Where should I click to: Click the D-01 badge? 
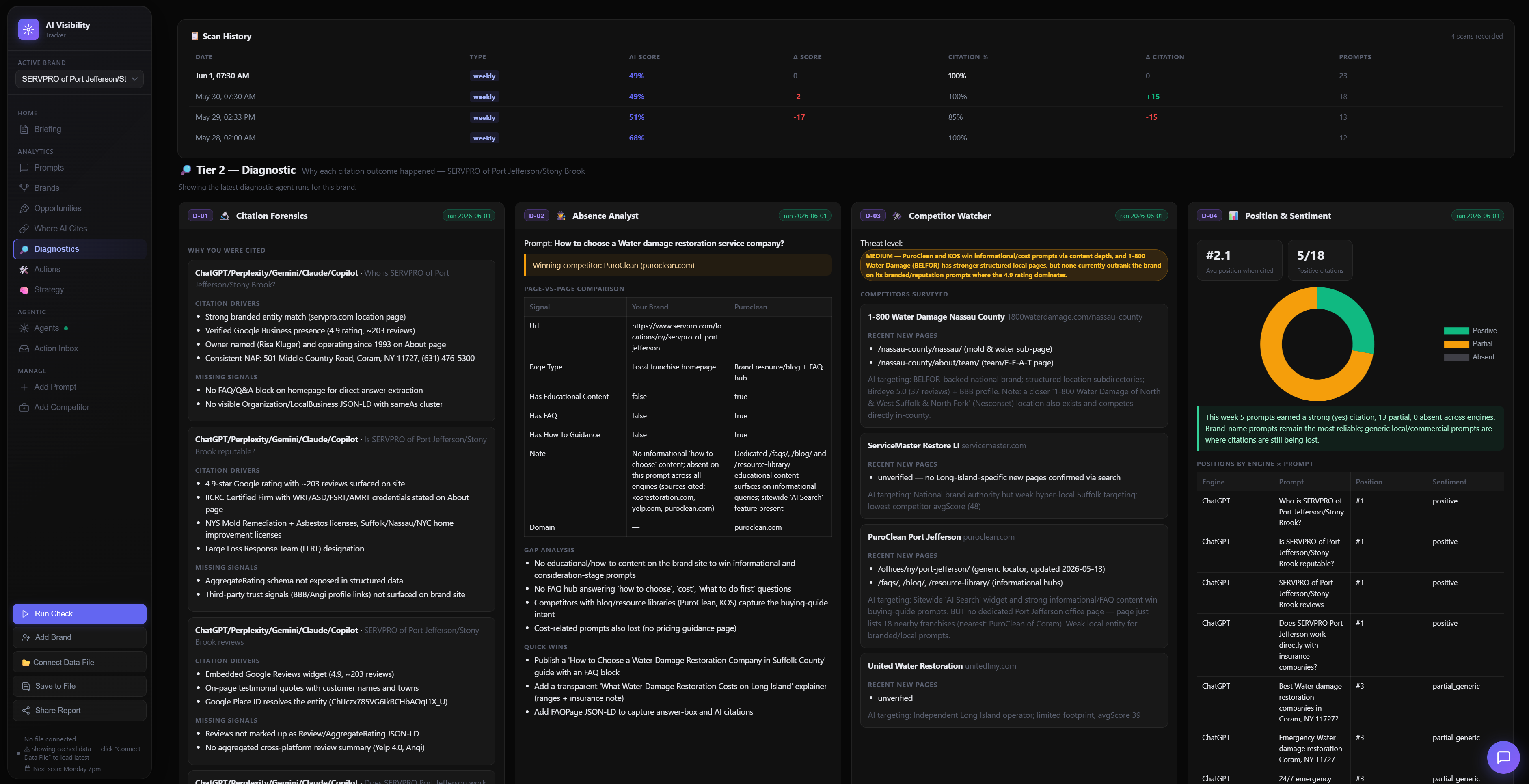click(x=200, y=216)
